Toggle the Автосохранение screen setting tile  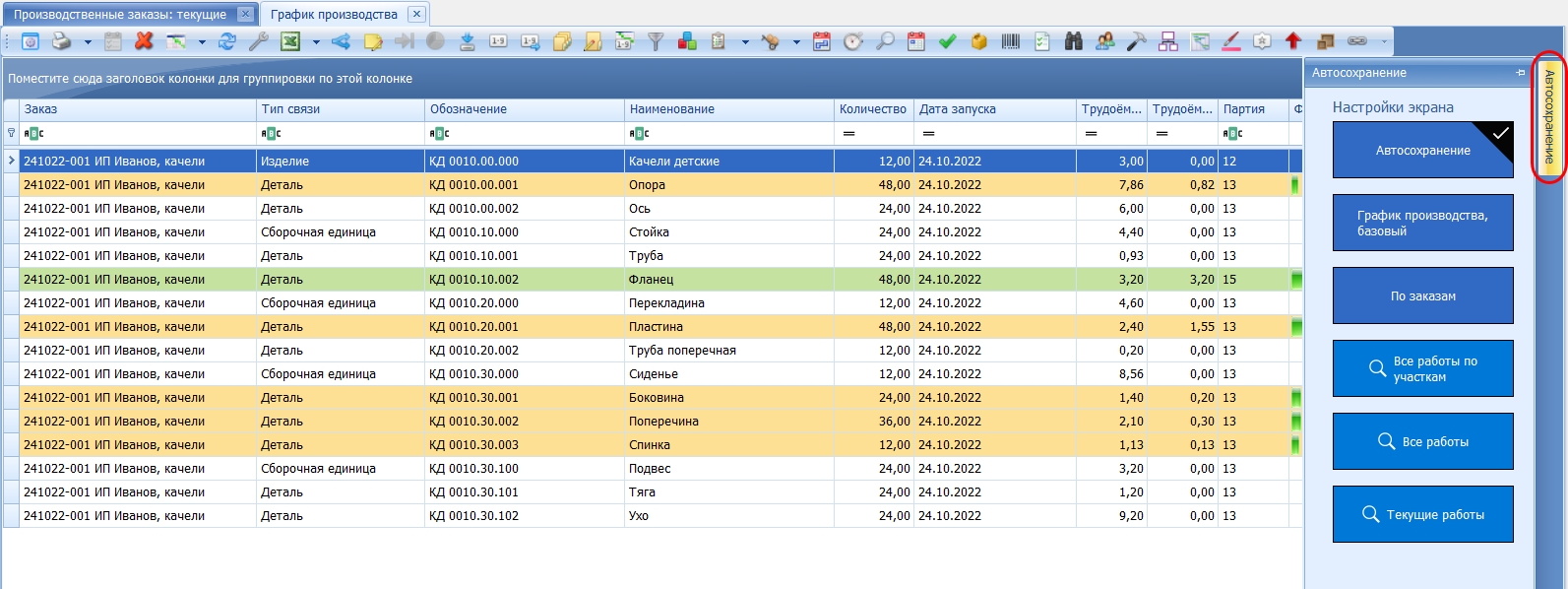(x=1423, y=151)
